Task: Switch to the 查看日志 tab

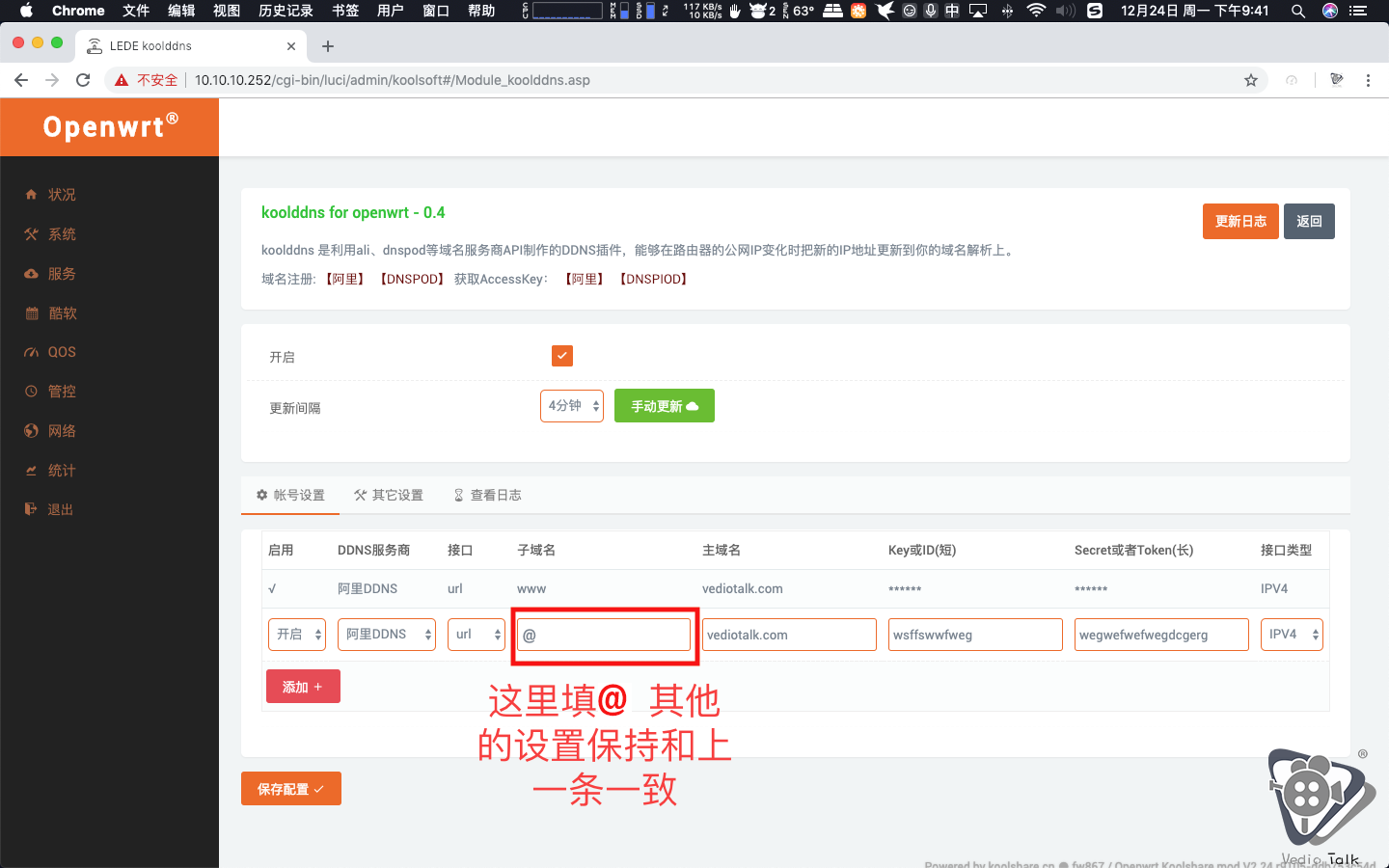Action: tap(487, 495)
